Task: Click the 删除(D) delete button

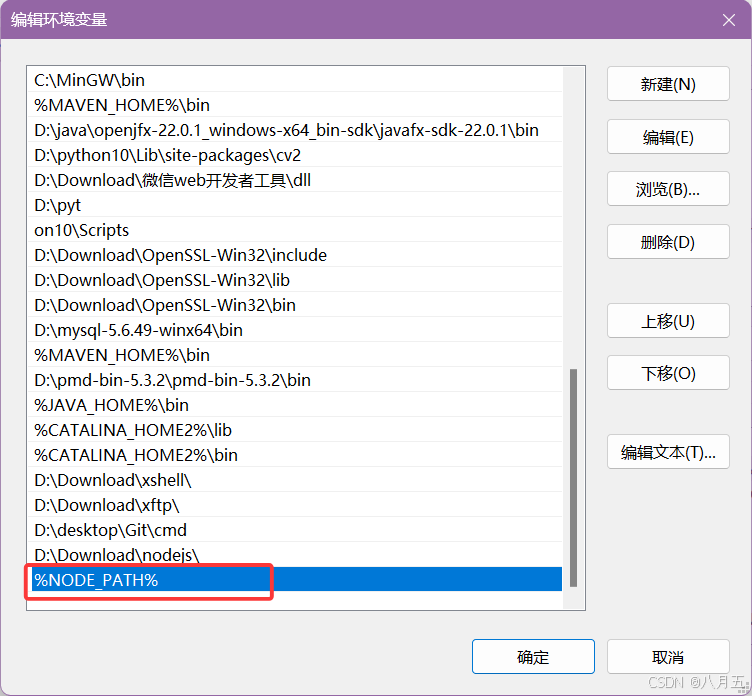Action: pyautogui.click(x=668, y=242)
